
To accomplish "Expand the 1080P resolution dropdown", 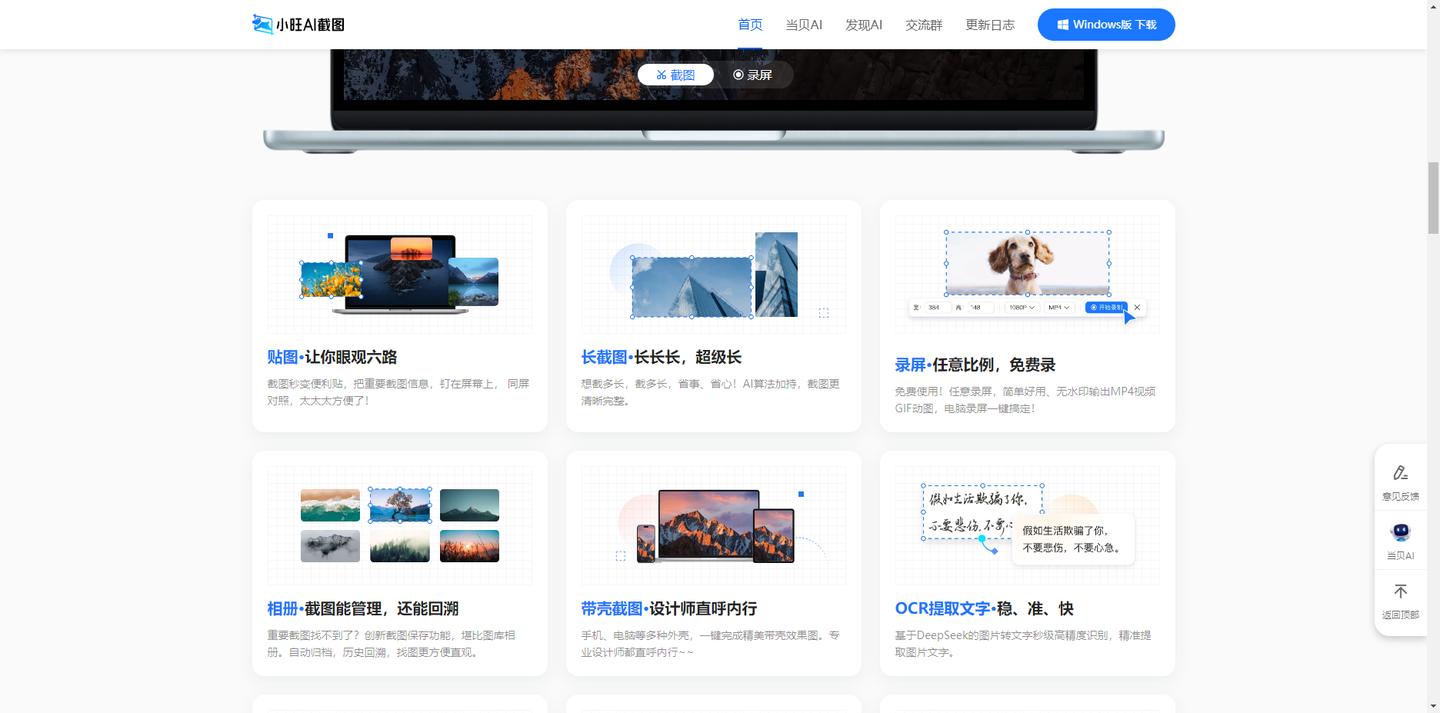I will click(x=1021, y=308).
